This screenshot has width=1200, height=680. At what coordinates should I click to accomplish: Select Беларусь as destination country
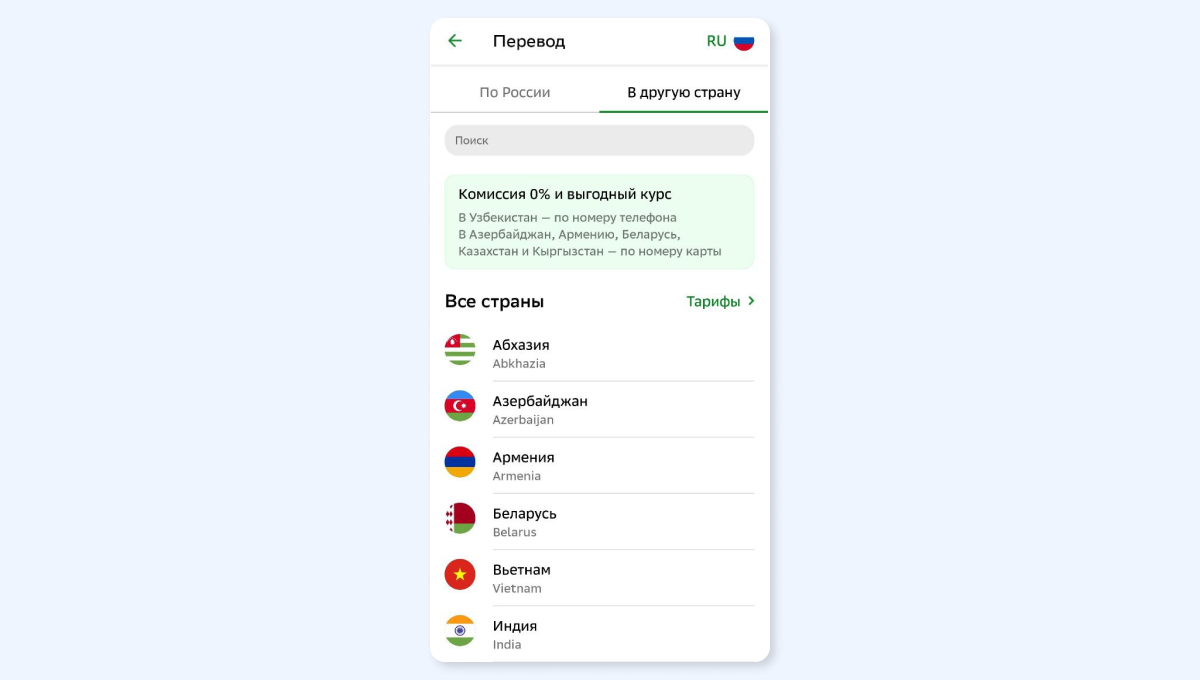[x=599, y=521]
